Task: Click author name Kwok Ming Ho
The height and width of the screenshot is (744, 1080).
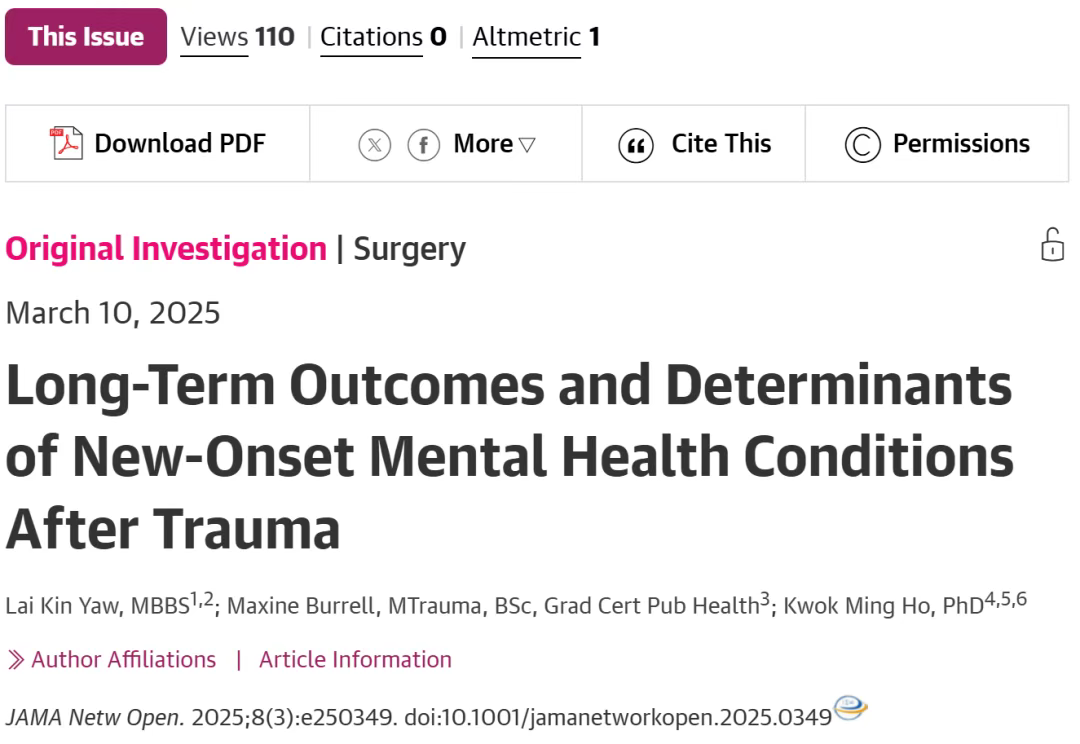Action: [857, 606]
